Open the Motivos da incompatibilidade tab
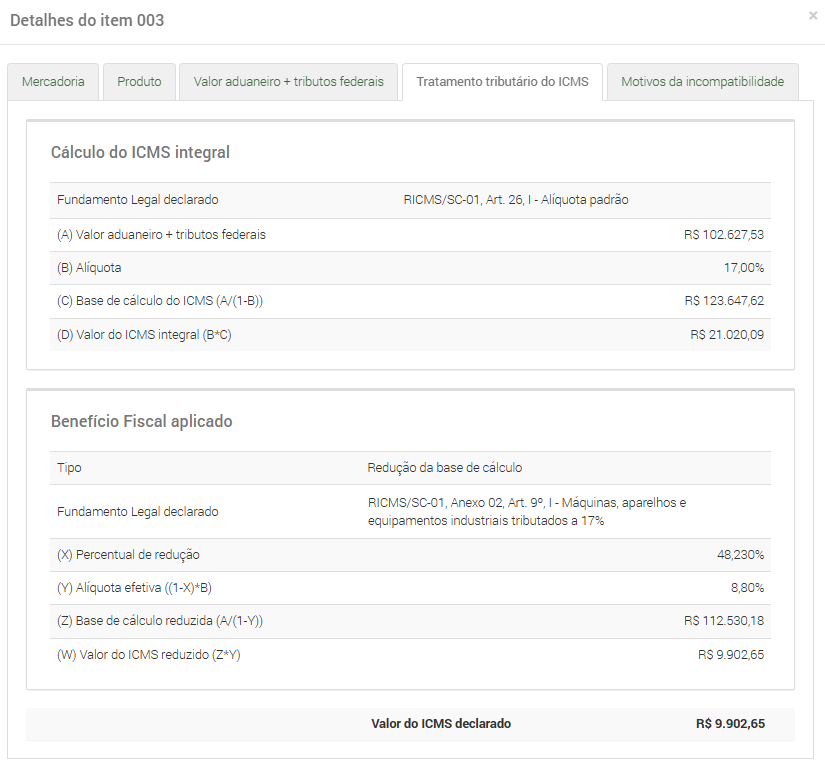This screenshot has height=767, width=825. tap(702, 82)
